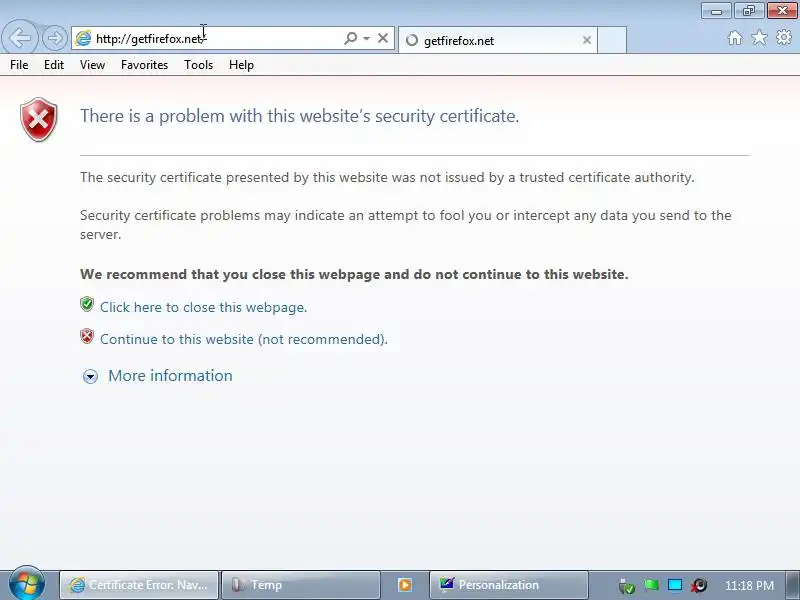
Task: Open a new blank tab
Action: (612, 40)
